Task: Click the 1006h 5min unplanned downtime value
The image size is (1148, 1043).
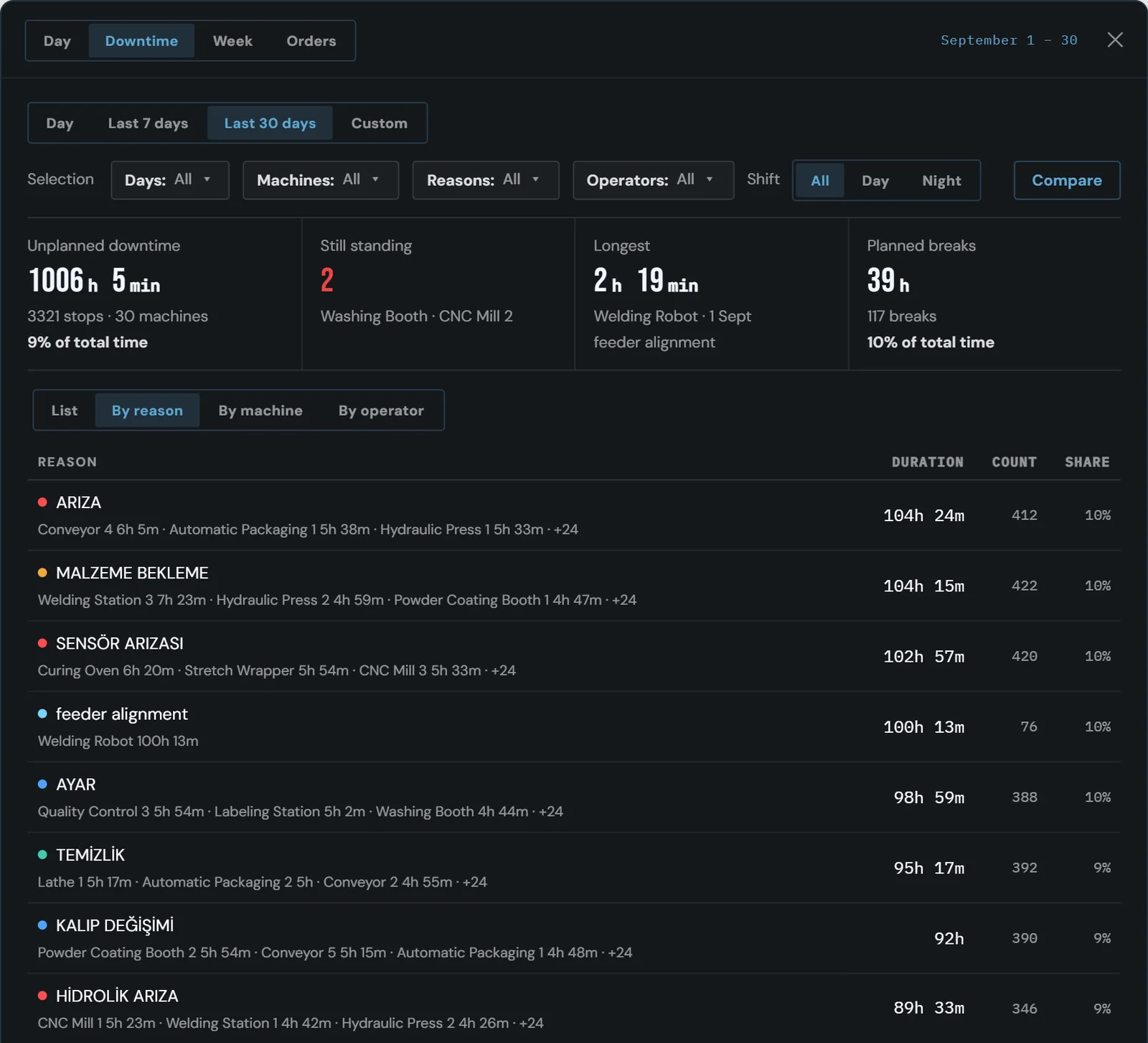Action: point(94,280)
